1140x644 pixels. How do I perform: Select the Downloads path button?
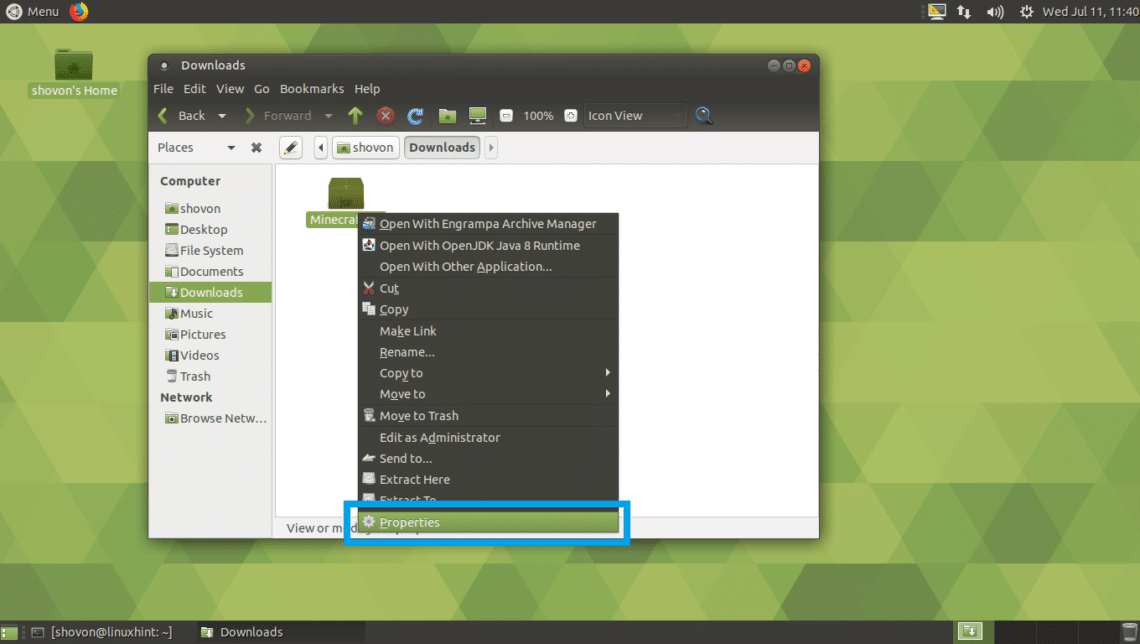click(x=442, y=148)
